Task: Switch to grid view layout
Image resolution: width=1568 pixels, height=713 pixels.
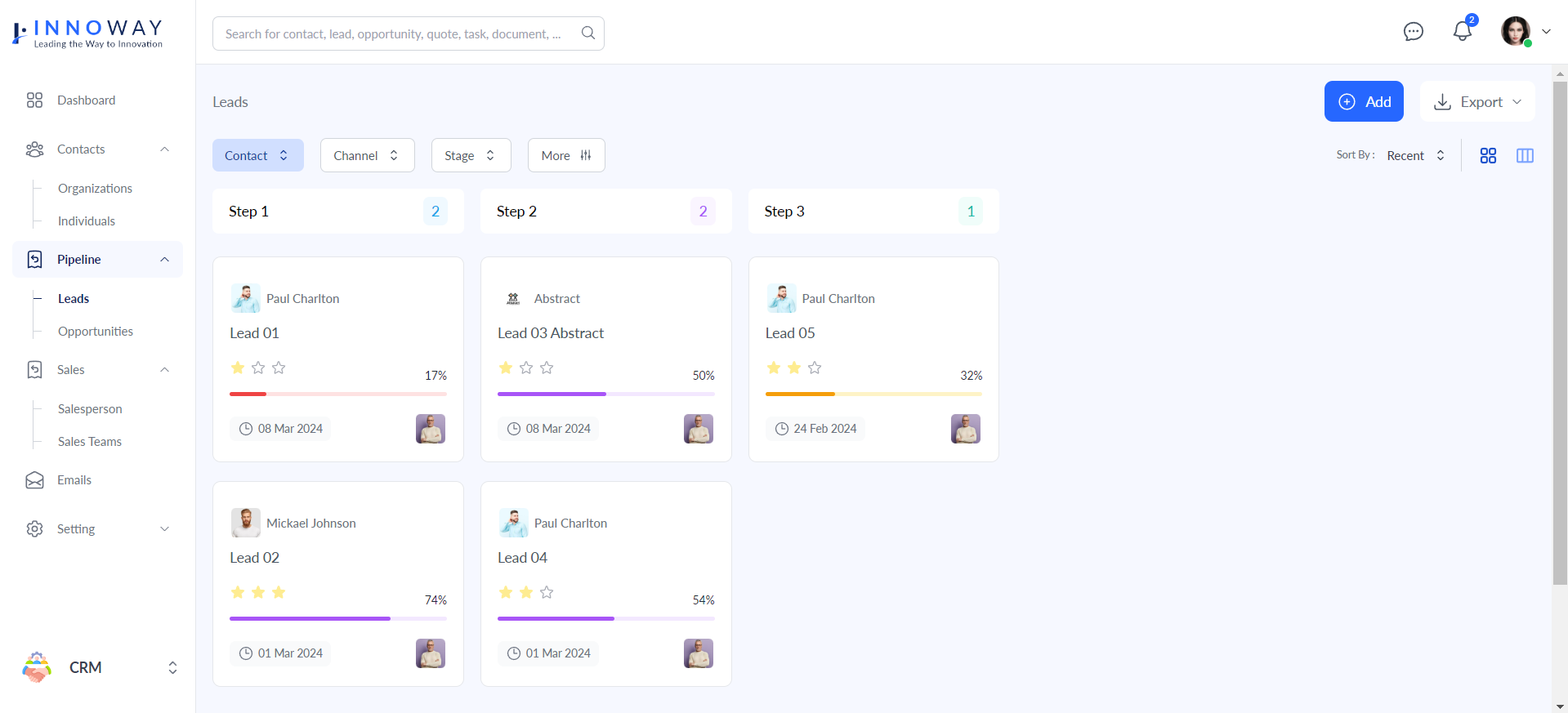Action: pyautogui.click(x=1488, y=155)
